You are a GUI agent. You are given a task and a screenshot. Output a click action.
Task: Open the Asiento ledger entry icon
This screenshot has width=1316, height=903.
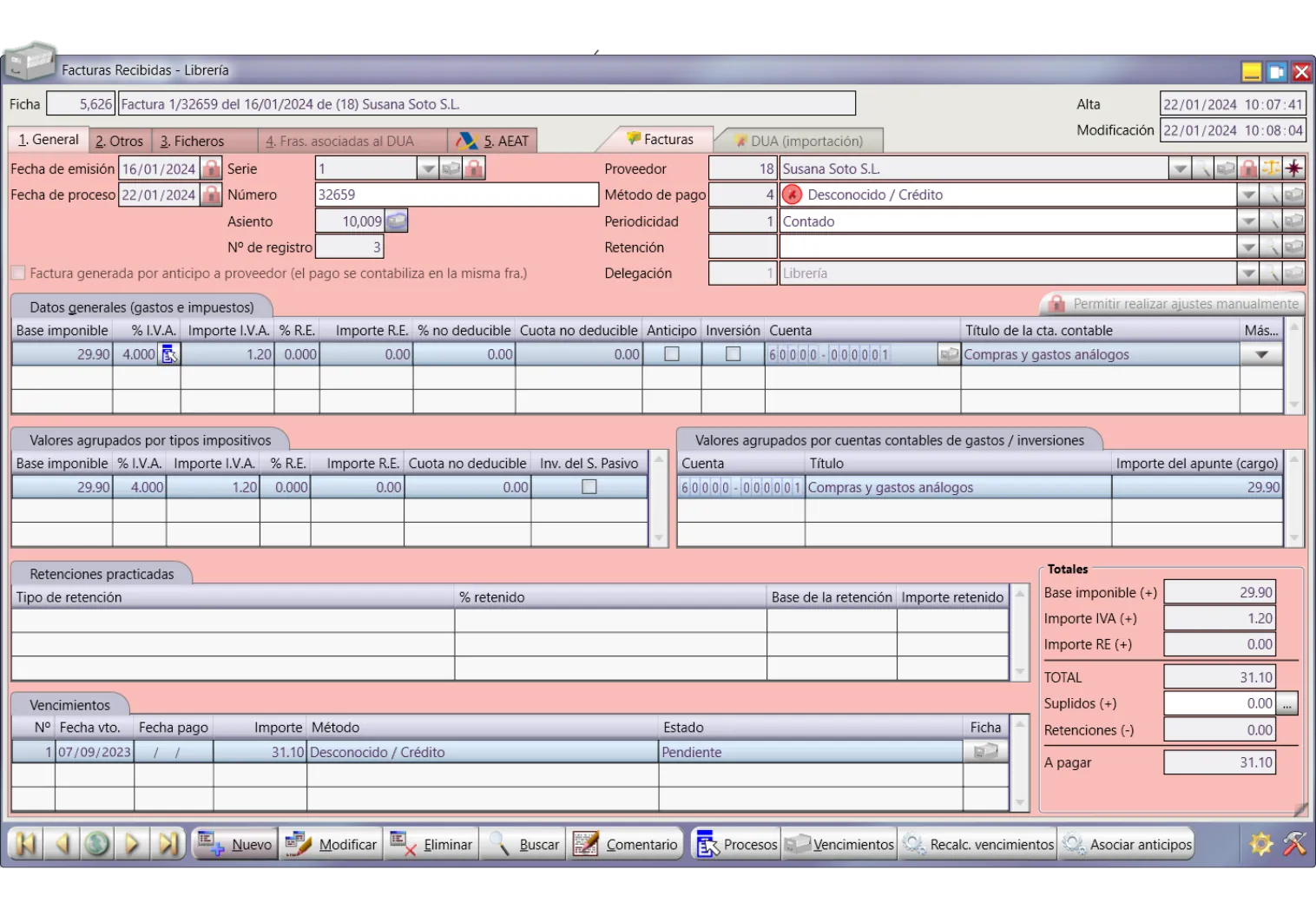pos(397,221)
